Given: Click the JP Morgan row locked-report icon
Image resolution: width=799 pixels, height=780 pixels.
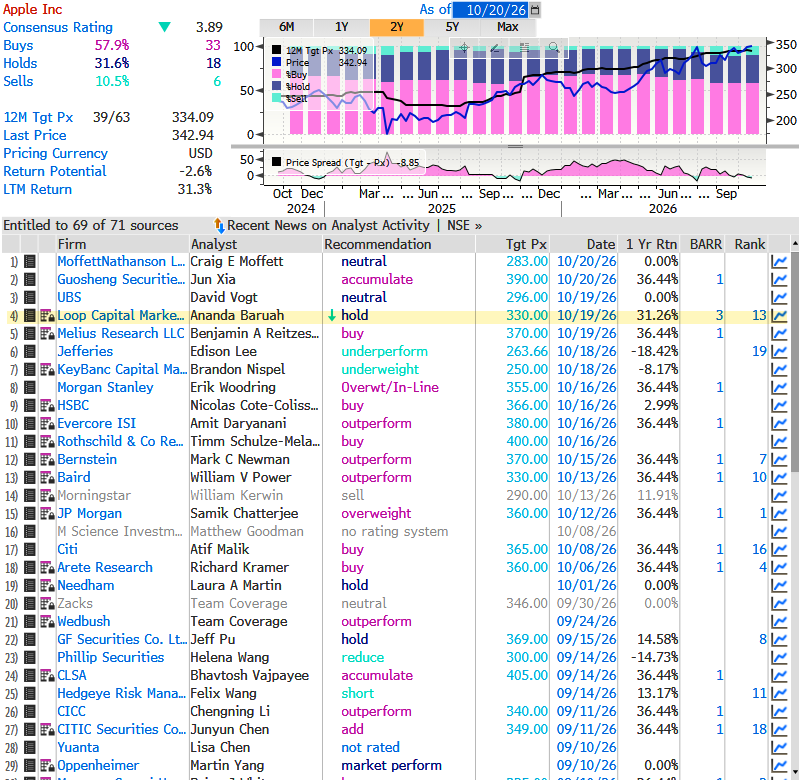Looking at the screenshot, I should [47, 514].
